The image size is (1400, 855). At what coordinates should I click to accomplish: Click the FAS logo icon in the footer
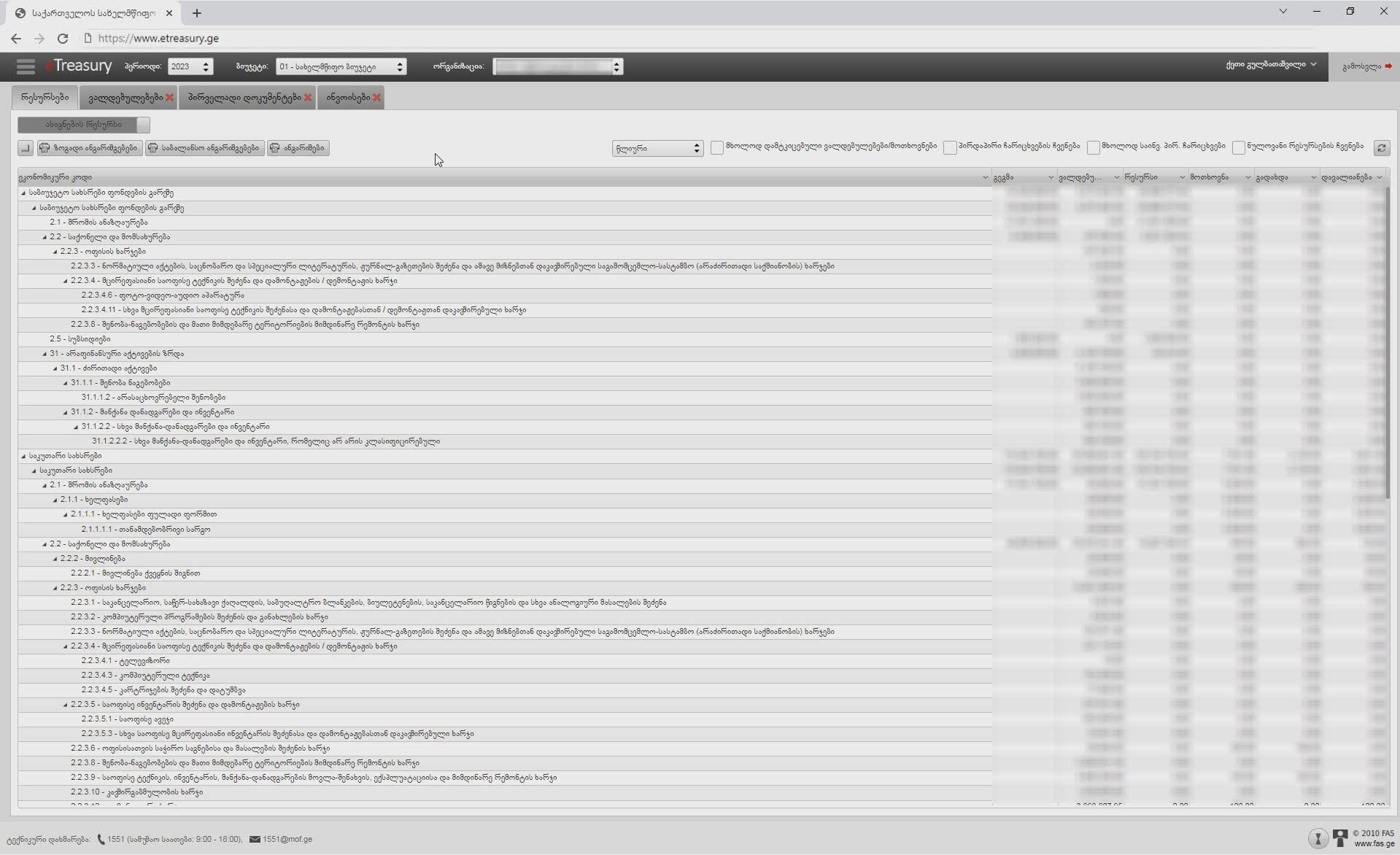[x=1339, y=838]
